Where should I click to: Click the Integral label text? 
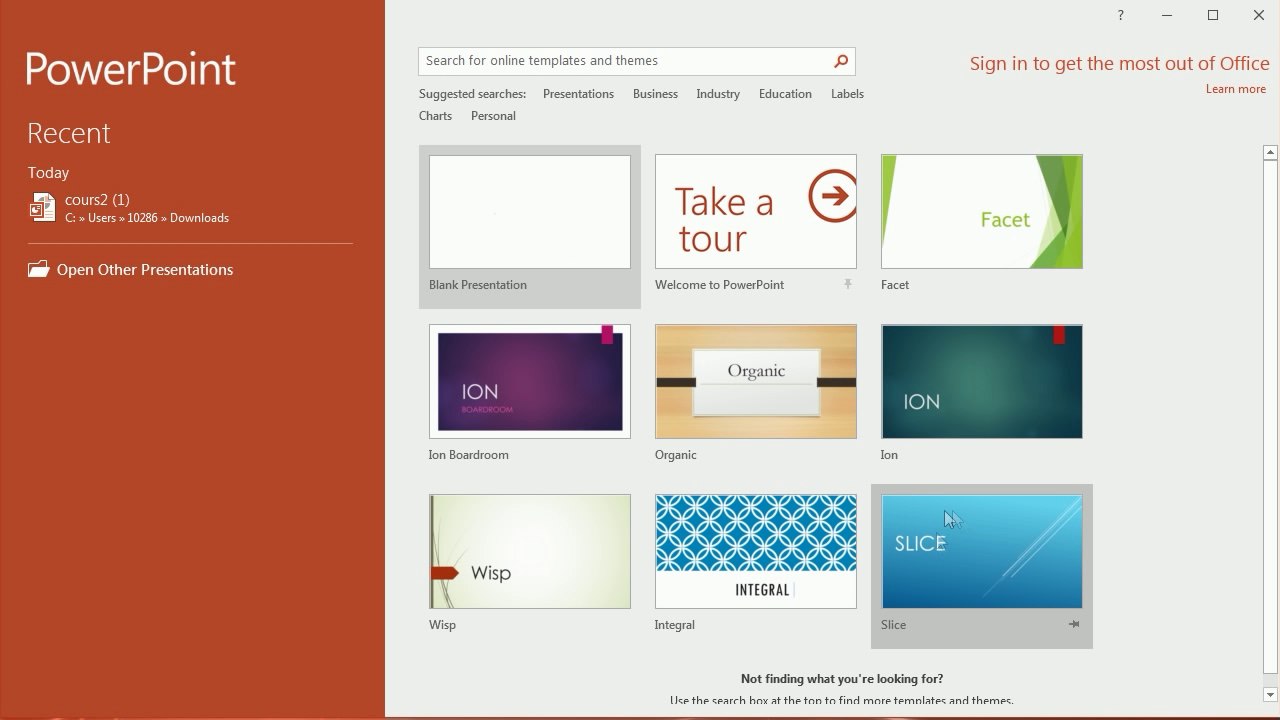point(674,625)
